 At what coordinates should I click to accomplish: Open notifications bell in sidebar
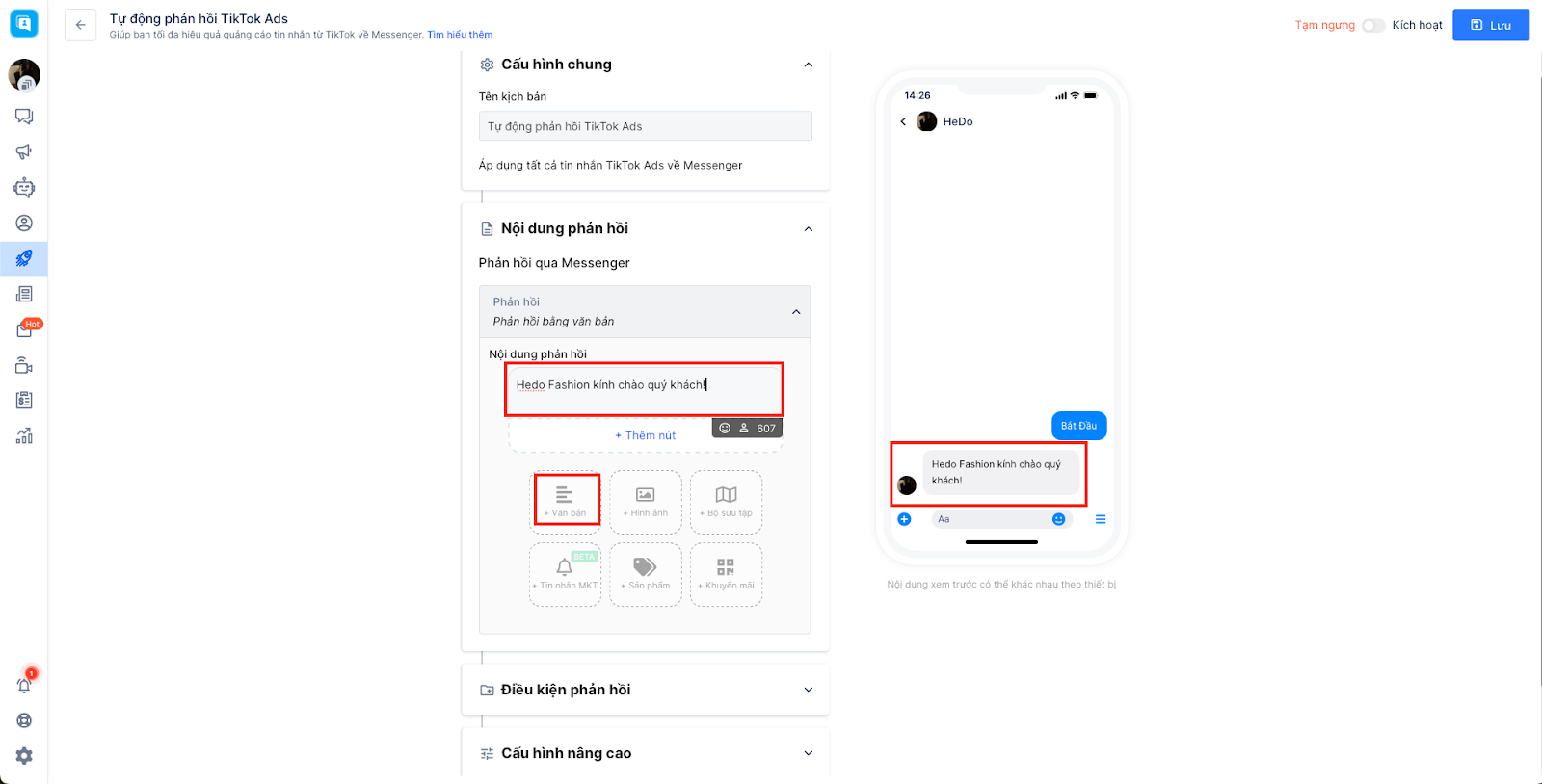pyautogui.click(x=24, y=685)
